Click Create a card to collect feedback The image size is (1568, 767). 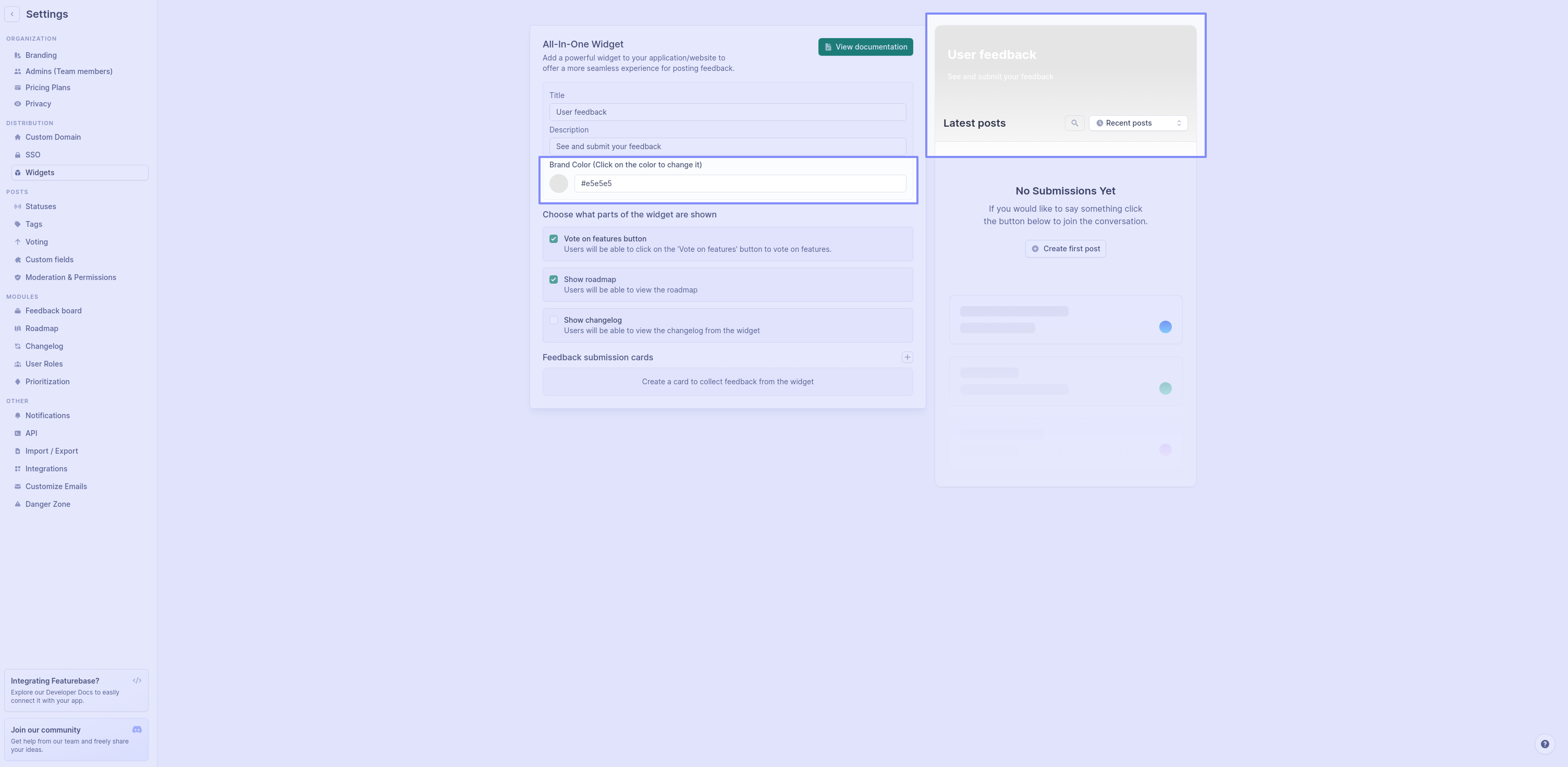pyautogui.click(x=727, y=382)
